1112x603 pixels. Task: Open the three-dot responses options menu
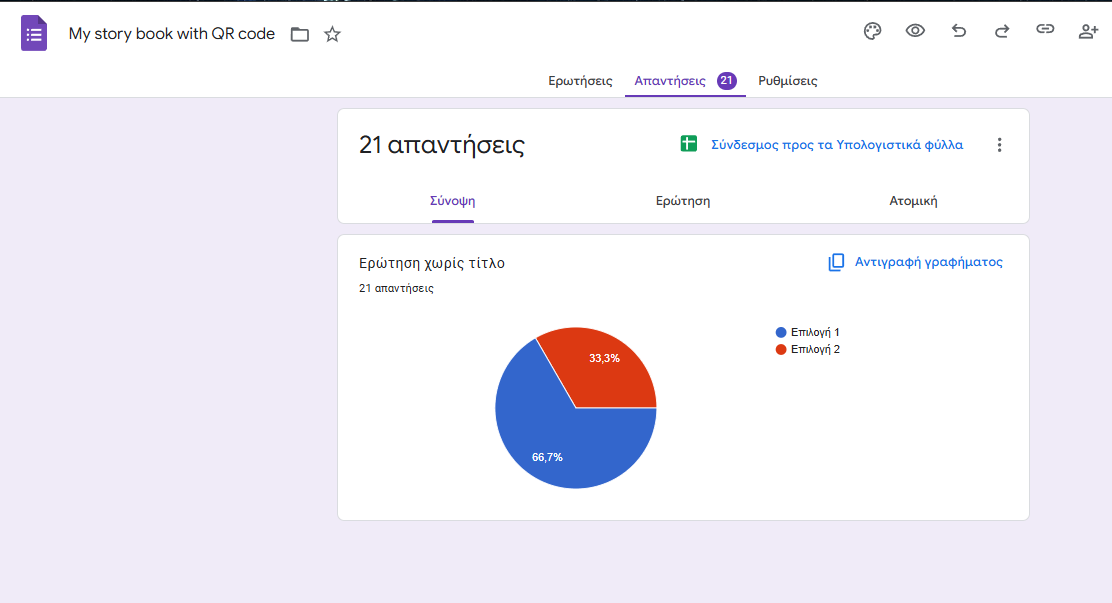(x=998, y=145)
